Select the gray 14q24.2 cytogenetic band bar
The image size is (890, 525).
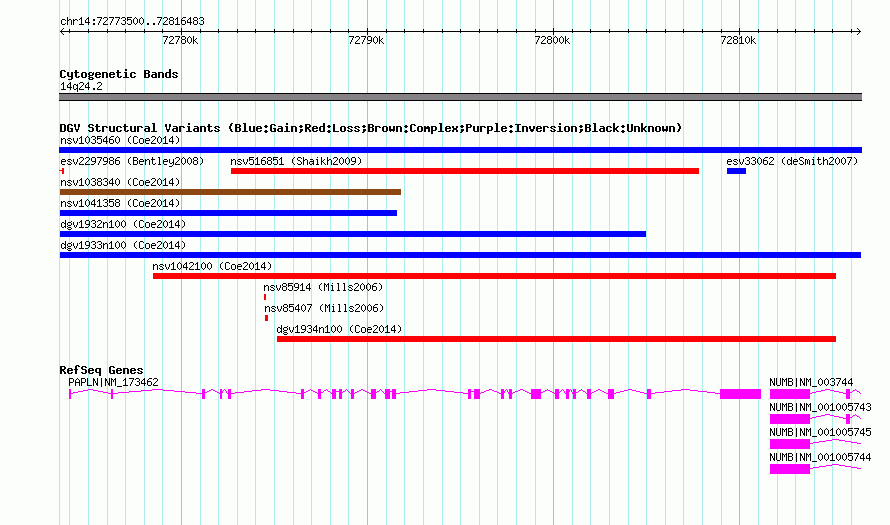coord(460,97)
